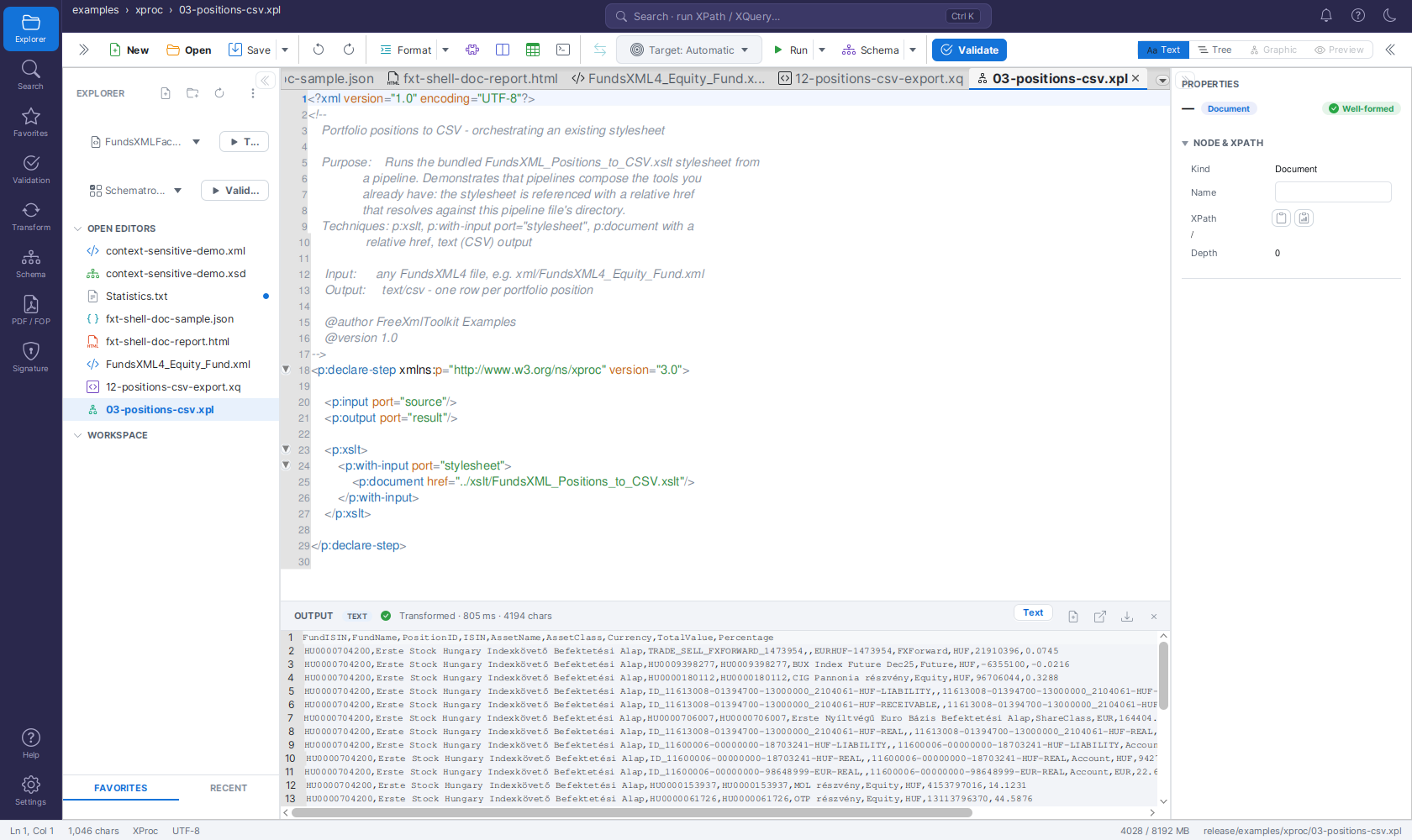
Task: Open the Transform sidebar panel
Action: pos(31,216)
